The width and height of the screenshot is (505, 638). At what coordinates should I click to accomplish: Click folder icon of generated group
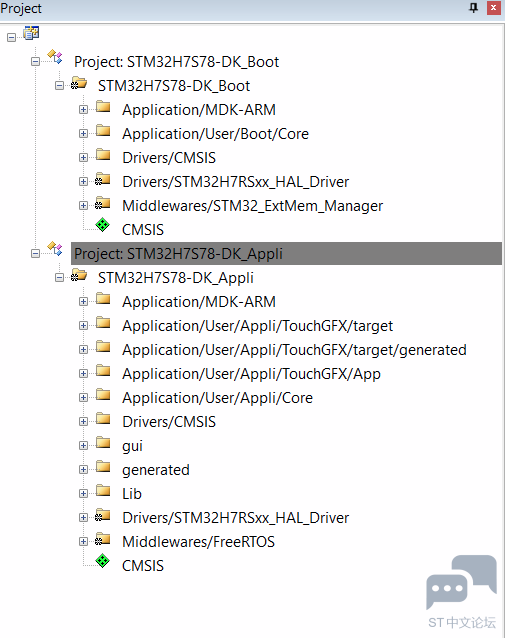click(103, 466)
